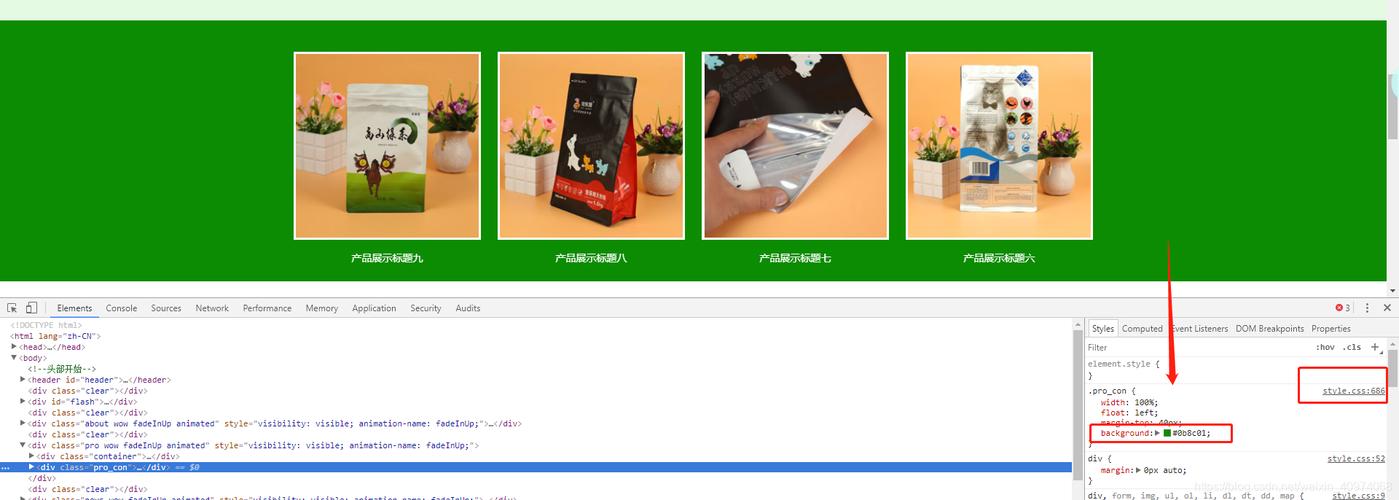Collapse the body element node
Image resolution: width=1399 pixels, height=500 pixels.
[x=15, y=358]
